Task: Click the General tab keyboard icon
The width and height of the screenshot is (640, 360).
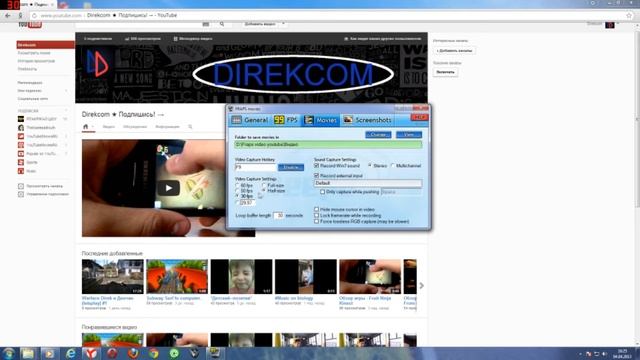Action: pos(237,120)
